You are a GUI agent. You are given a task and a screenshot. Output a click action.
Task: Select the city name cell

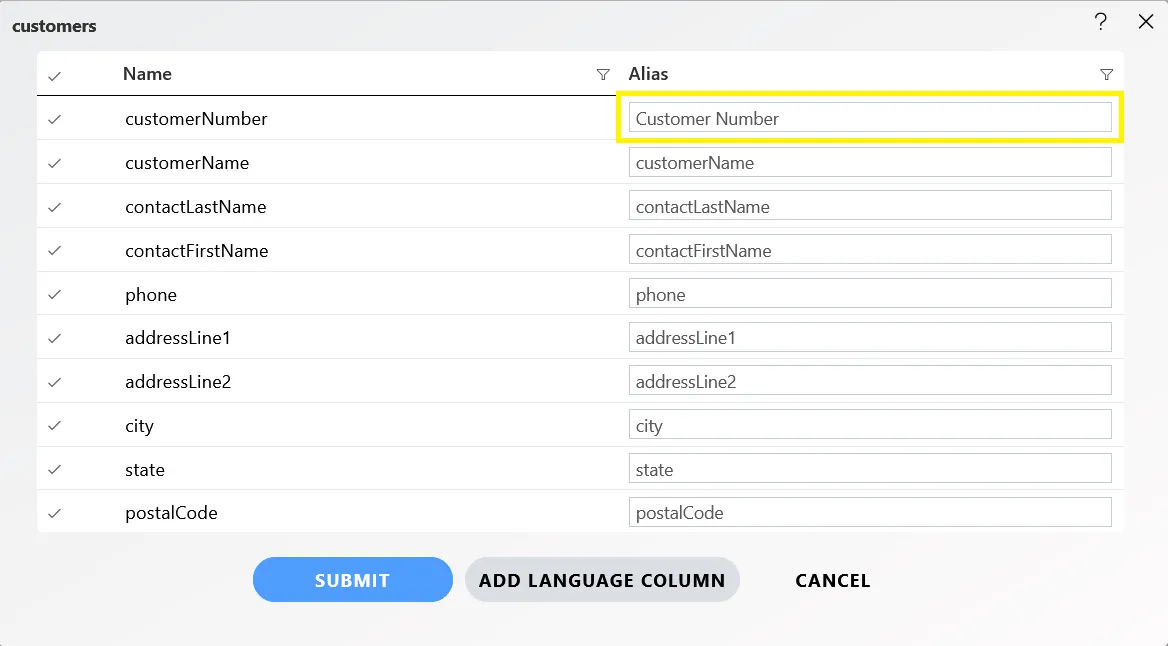pos(139,425)
